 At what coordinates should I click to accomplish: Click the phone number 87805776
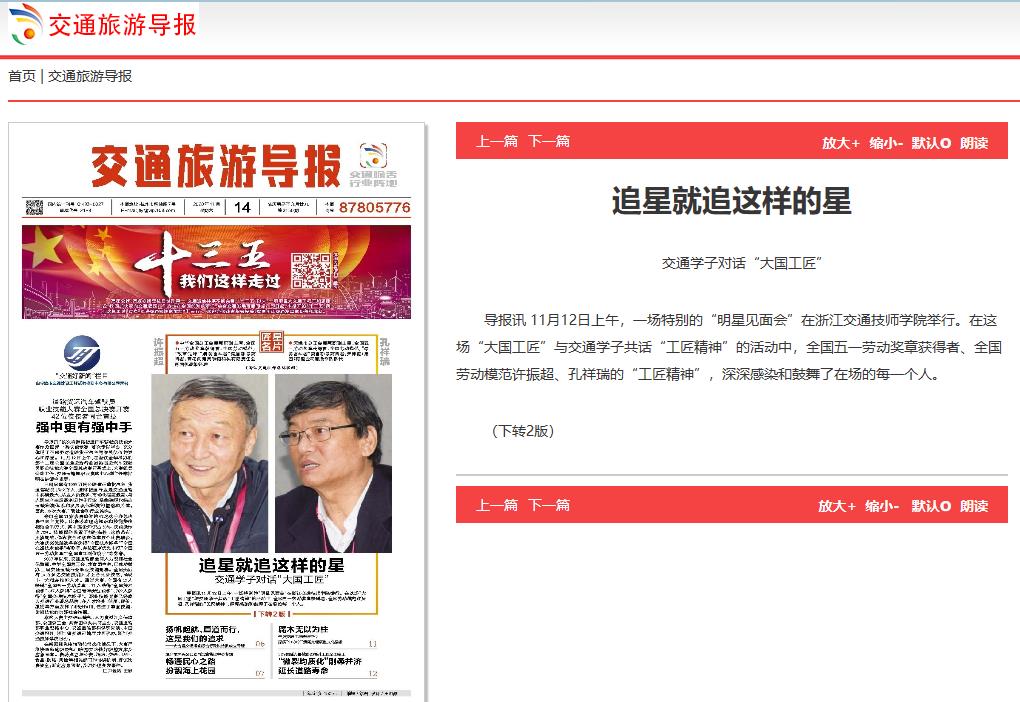point(374,208)
